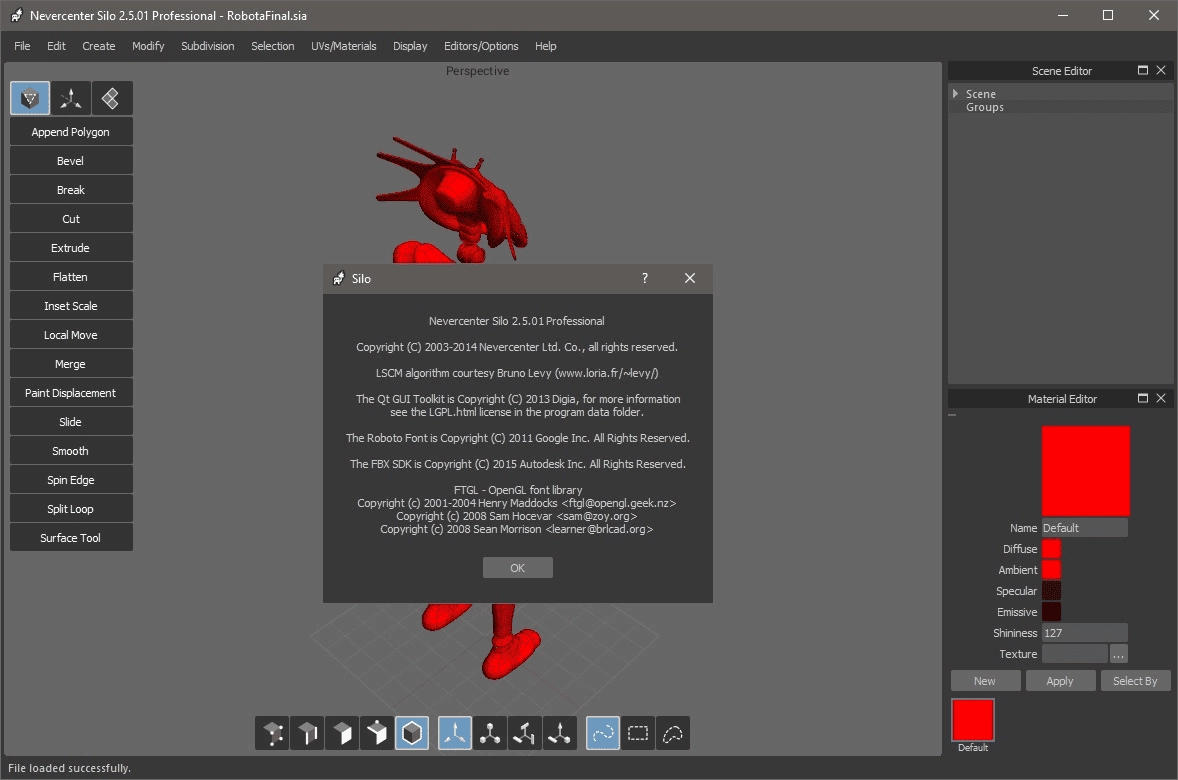Screen dimensions: 1178x780
Task: Browse for texture with the ... button
Action: pos(1119,654)
